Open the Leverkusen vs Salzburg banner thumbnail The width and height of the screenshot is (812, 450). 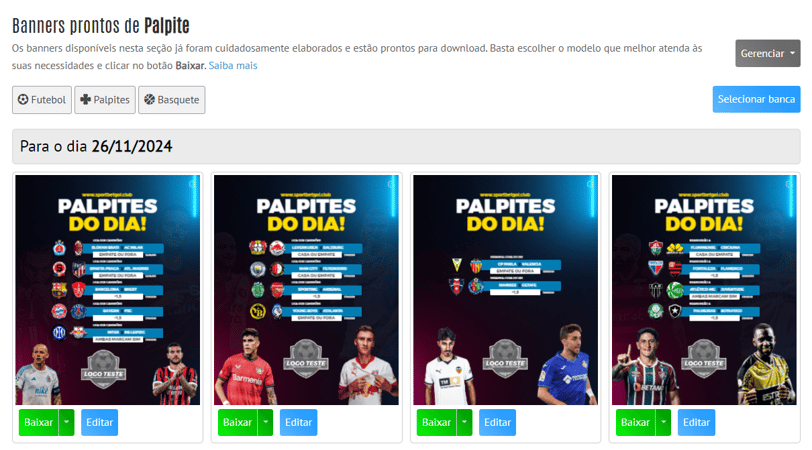point(307,290)
